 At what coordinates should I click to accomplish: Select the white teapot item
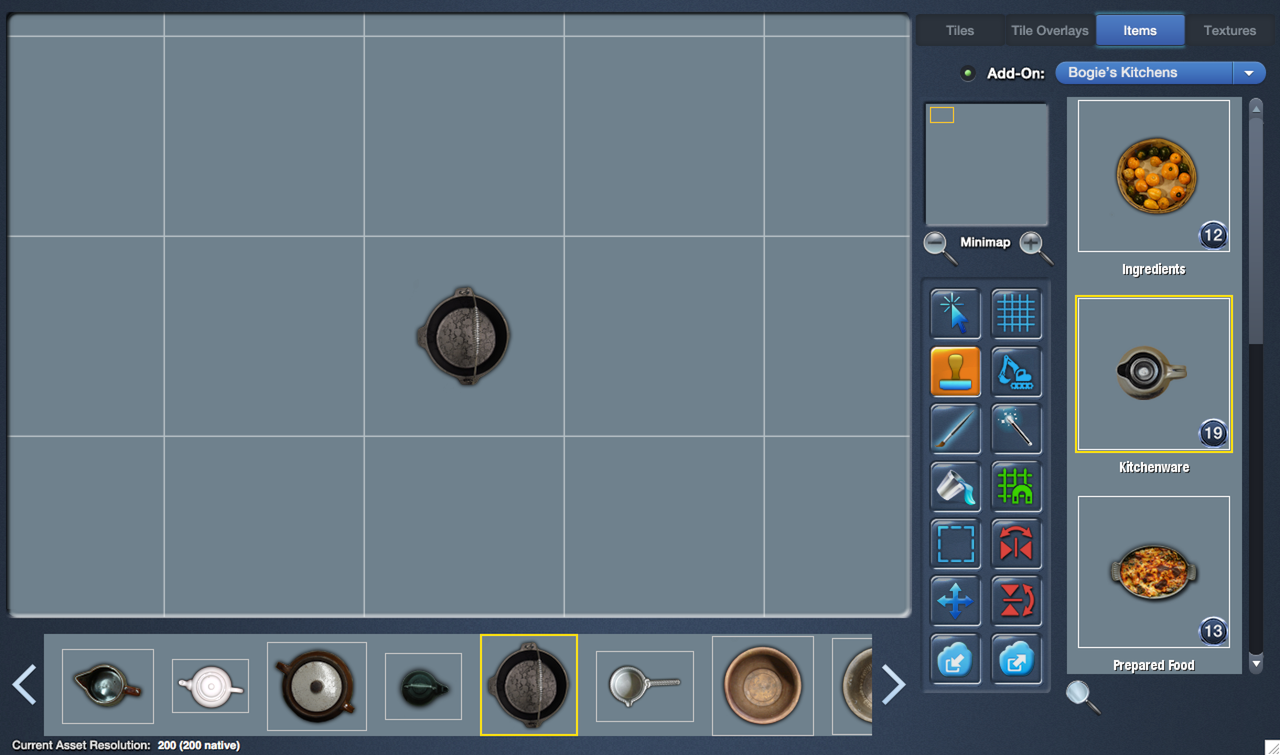210,686
